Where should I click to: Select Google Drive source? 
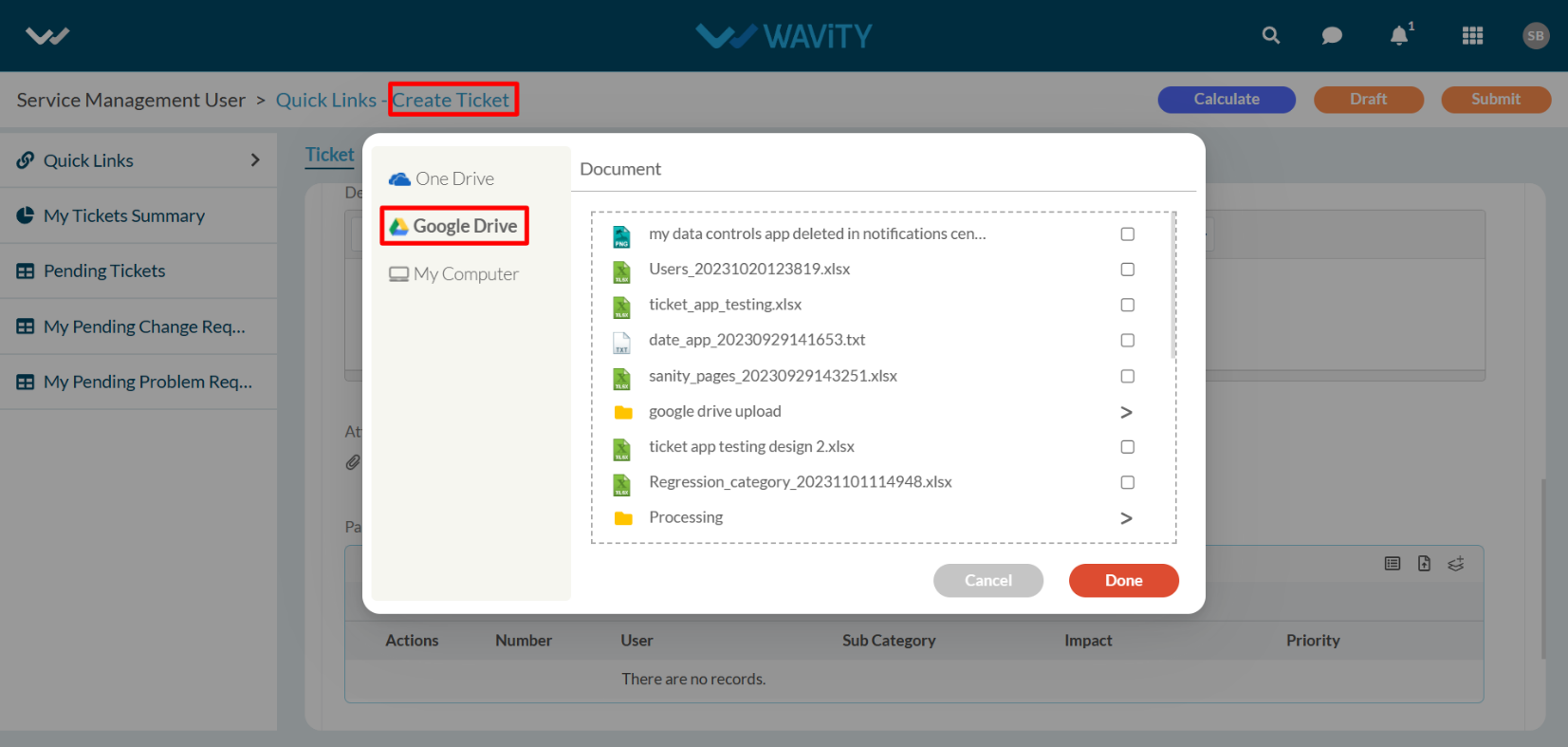tap(453, 226)
